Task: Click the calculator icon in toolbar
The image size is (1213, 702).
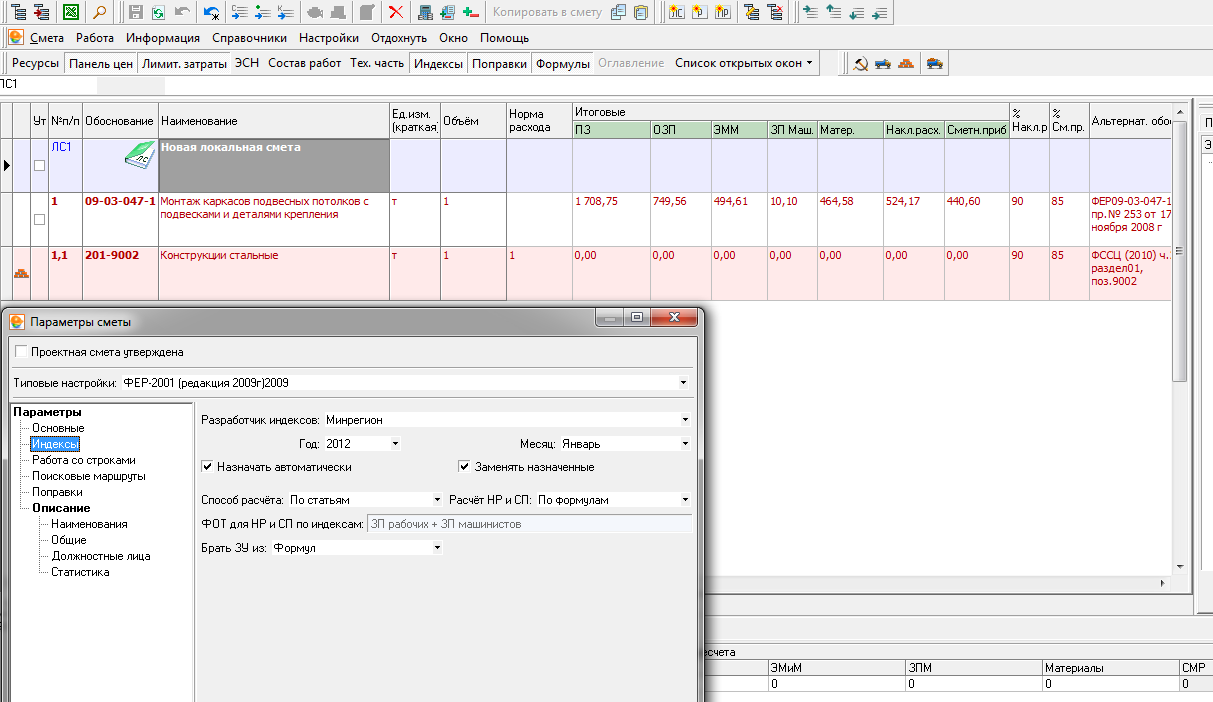Action: 424,12
